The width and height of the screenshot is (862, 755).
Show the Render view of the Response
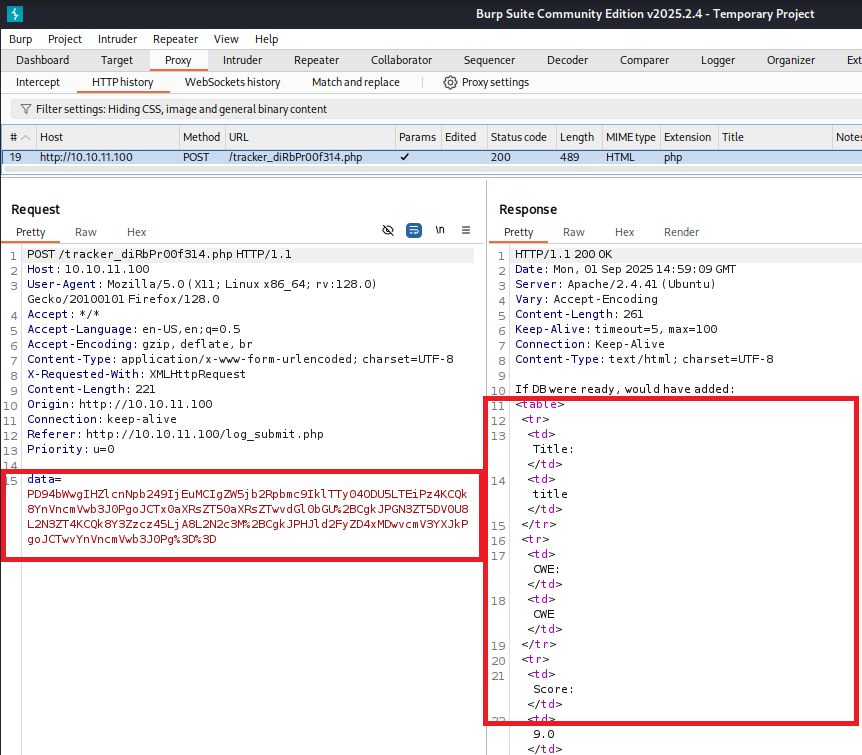tap(681, 232)
